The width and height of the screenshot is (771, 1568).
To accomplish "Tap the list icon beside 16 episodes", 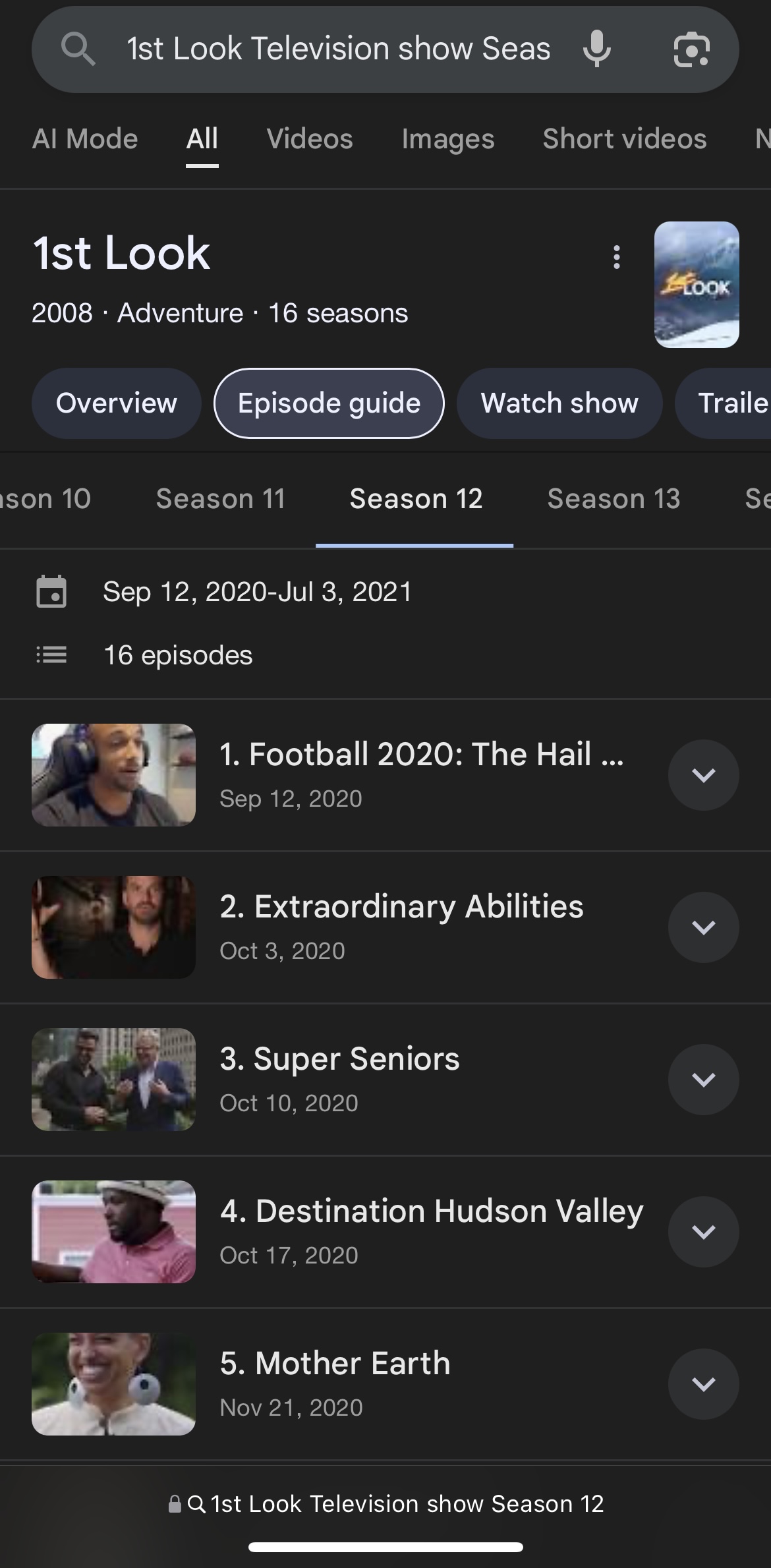I will tap(51, 655).
